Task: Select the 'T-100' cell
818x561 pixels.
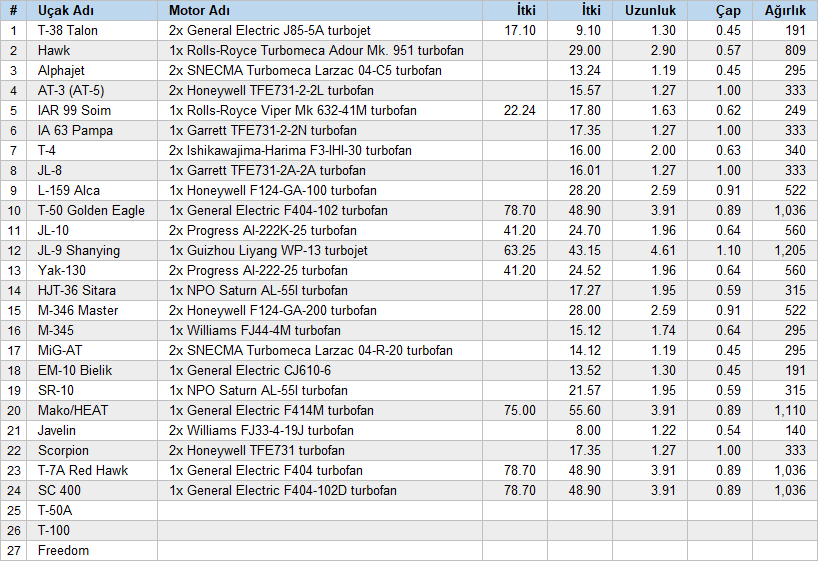Action: pos(92,531)
